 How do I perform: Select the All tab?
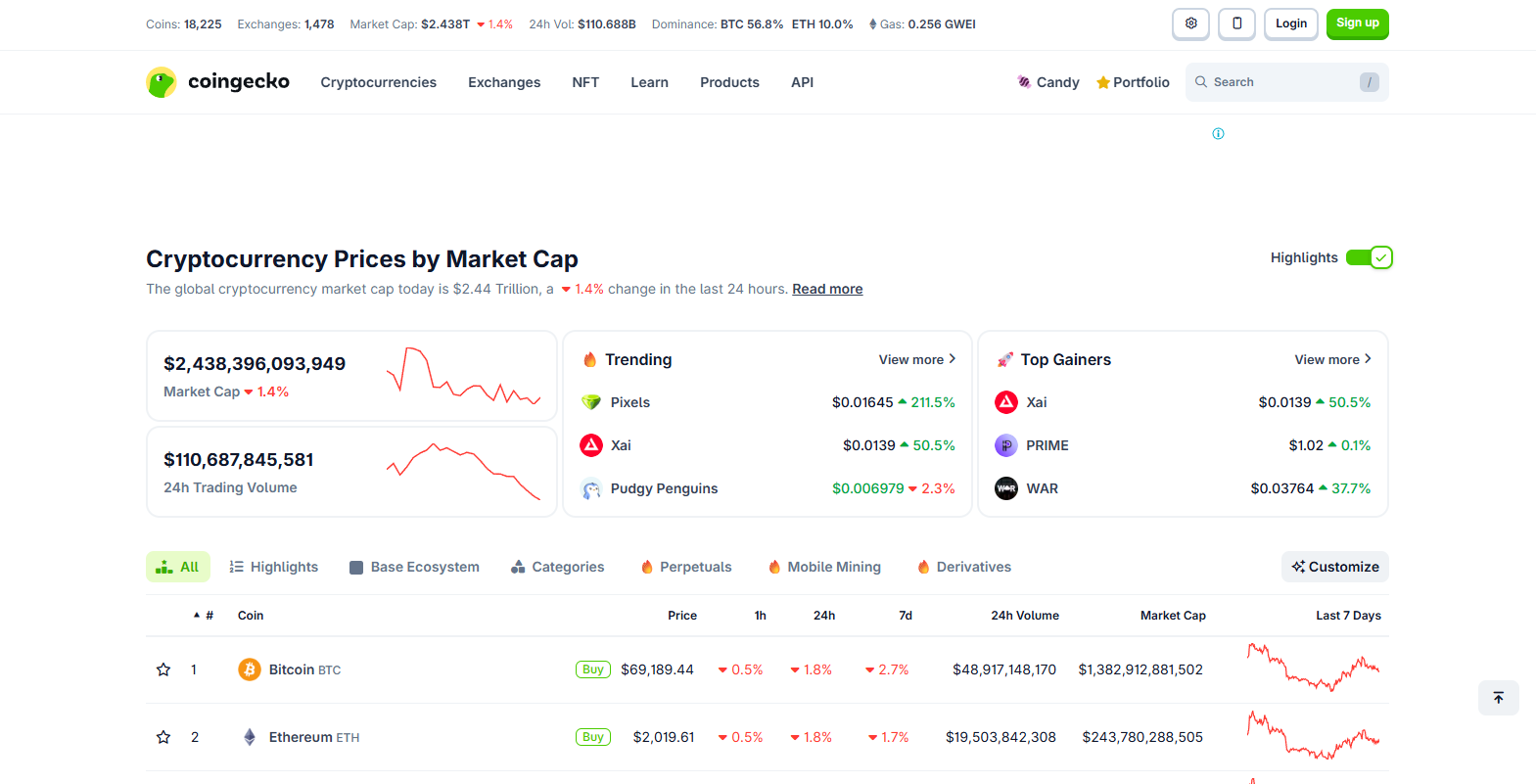pos(178,567)
